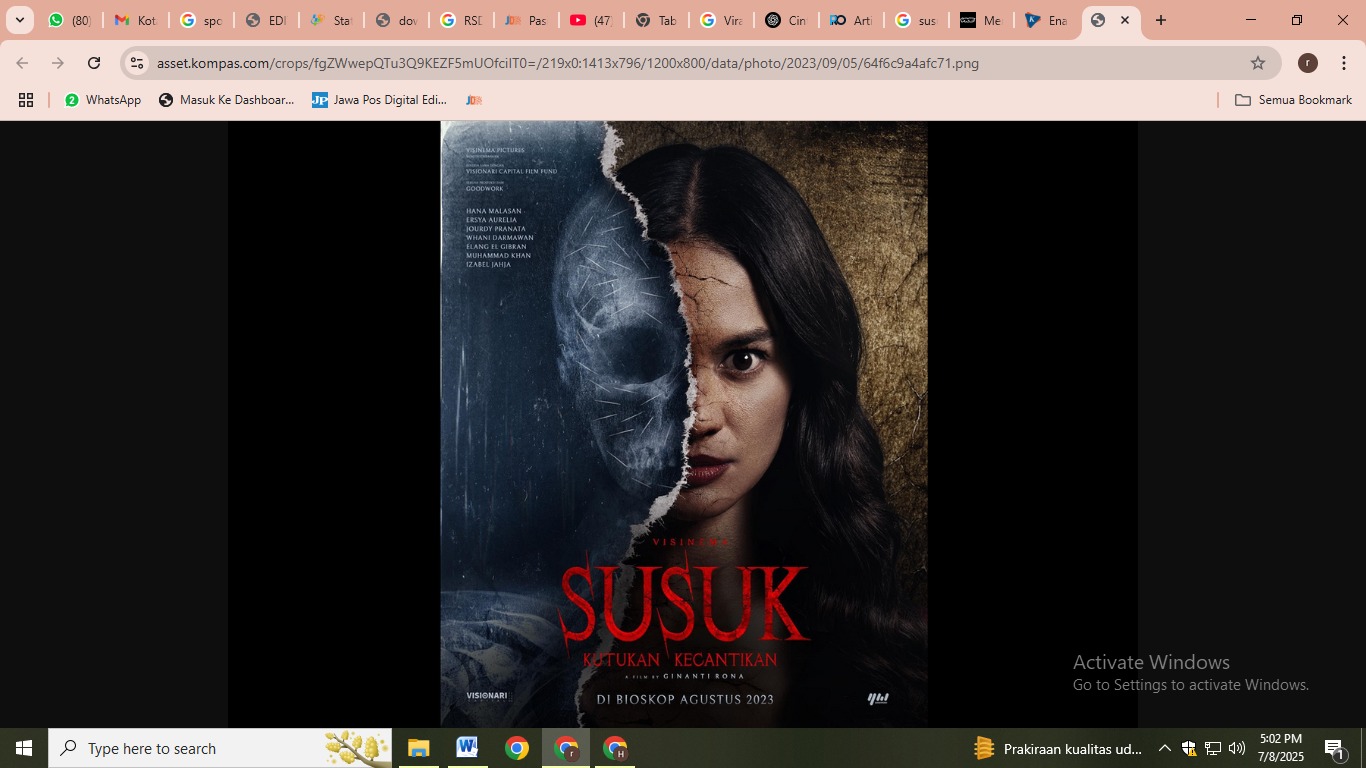Switch to the 'Cin' tab
1366x768 pixels.
tap(786, 20)
